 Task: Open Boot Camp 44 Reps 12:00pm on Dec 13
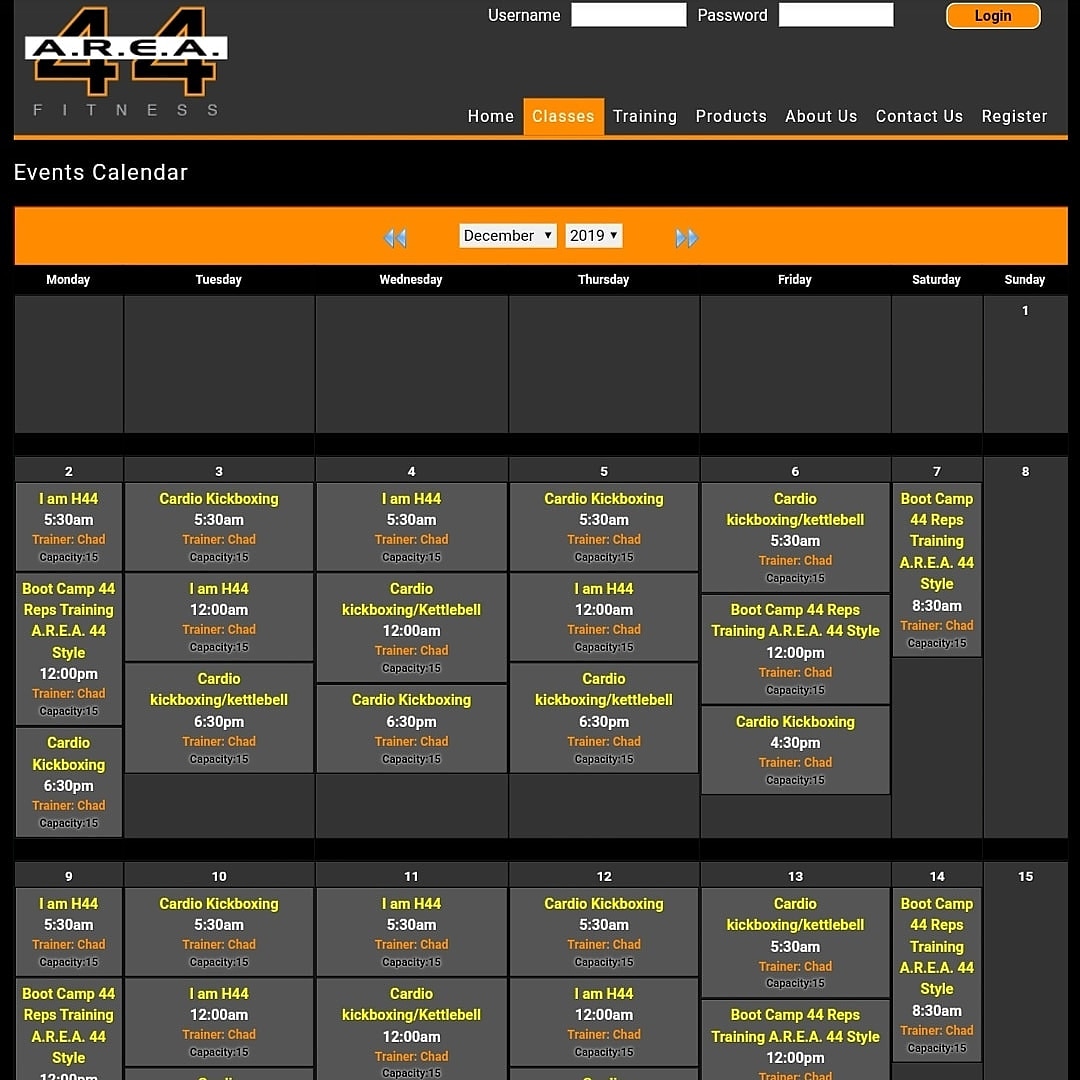point(796,1040)
